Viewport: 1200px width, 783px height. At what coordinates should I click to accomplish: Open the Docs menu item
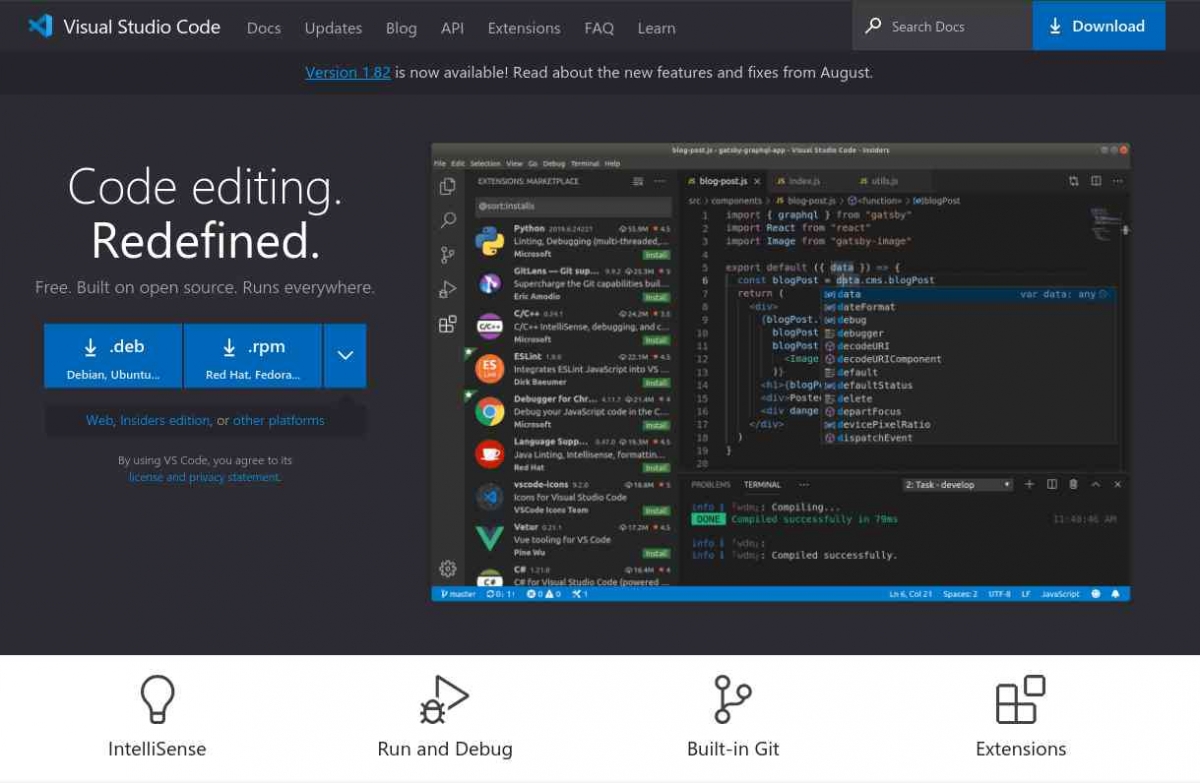coord(263,28)
